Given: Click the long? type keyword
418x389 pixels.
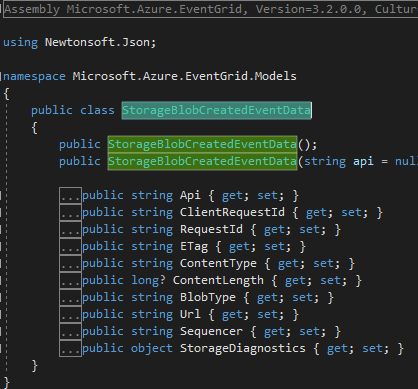Looking at the screenshot, I should pyautogui.click(x=148, y=281).
